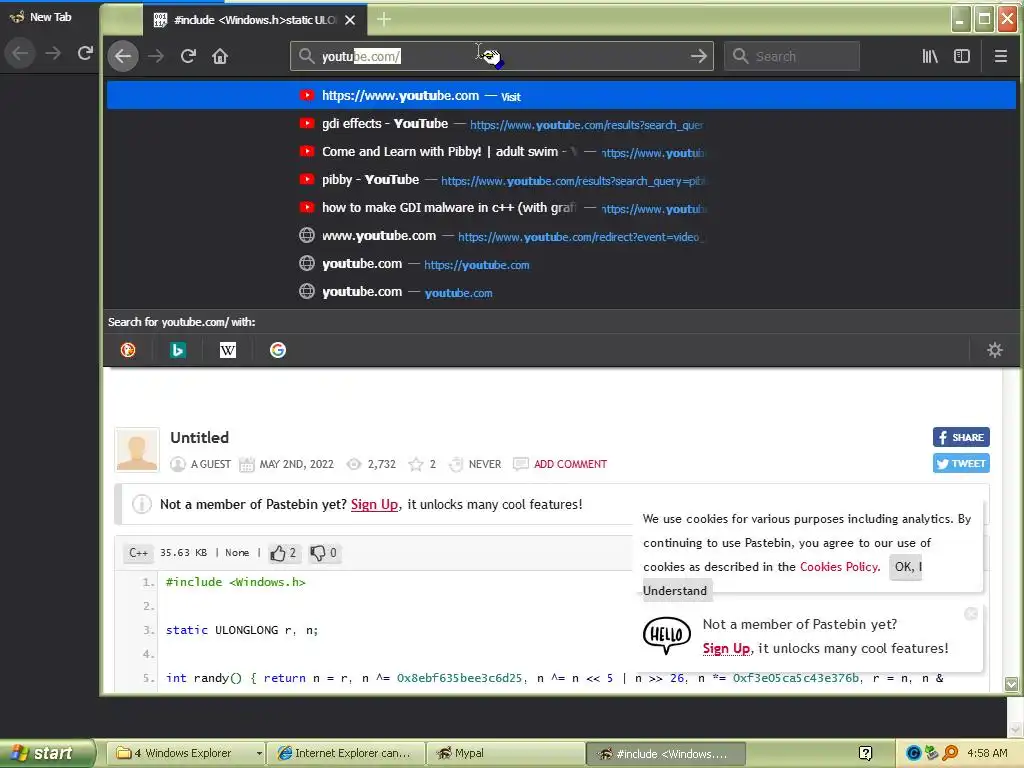The height and width of the screenshot is (768, 1024).
Task: Click the help question mark in system tray
Action: (x=865, y=753)
